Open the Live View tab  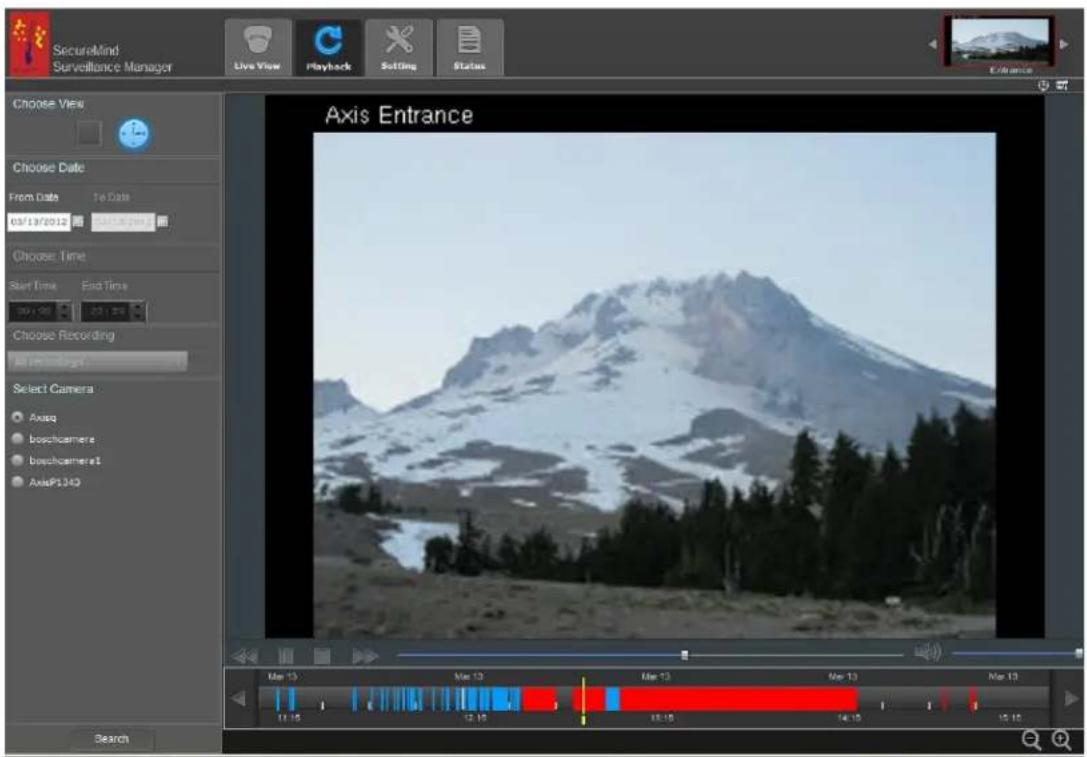(x=258, y=47)
